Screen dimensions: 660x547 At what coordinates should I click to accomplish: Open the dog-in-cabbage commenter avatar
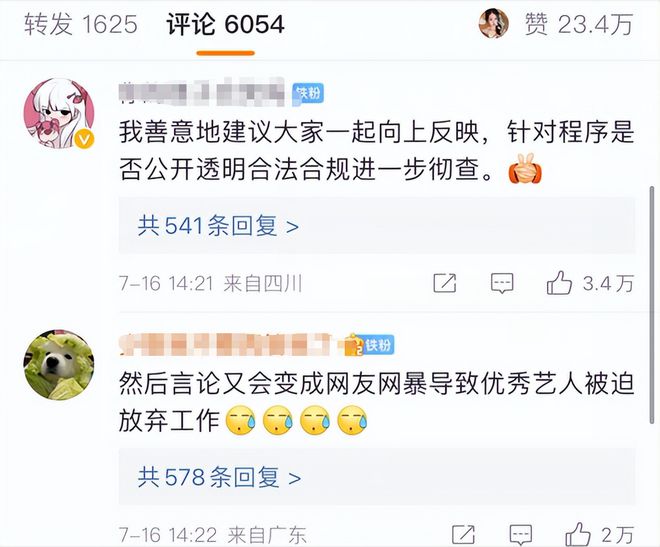(x=59, y=365)
